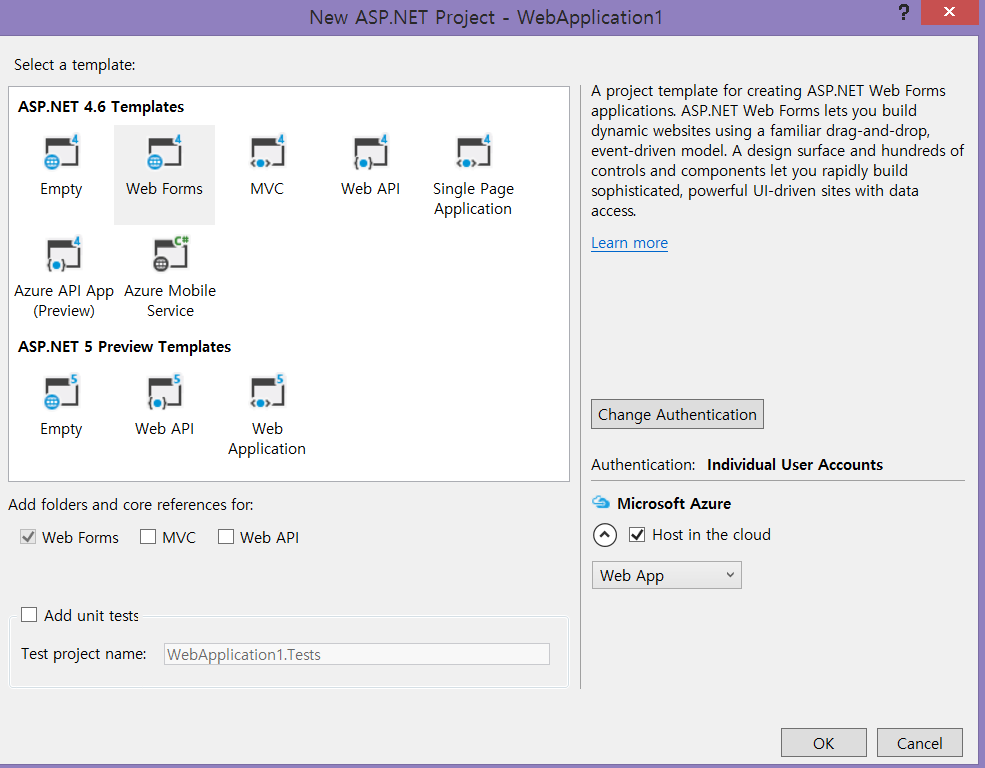Collapse the Microsoft Azure section chevron
Image resolution: width=985 pixels, height=768 pixels.
point(605,535)
